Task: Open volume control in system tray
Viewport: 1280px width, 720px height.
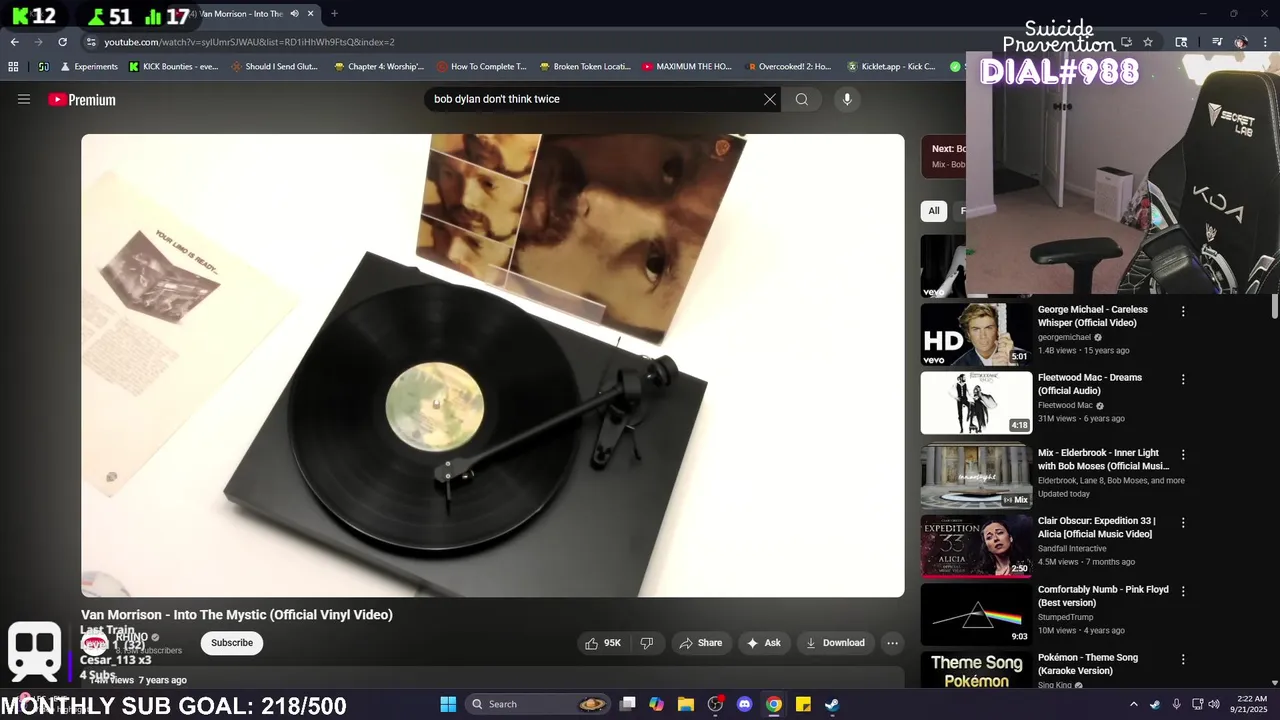Action: click(1214, 704)
